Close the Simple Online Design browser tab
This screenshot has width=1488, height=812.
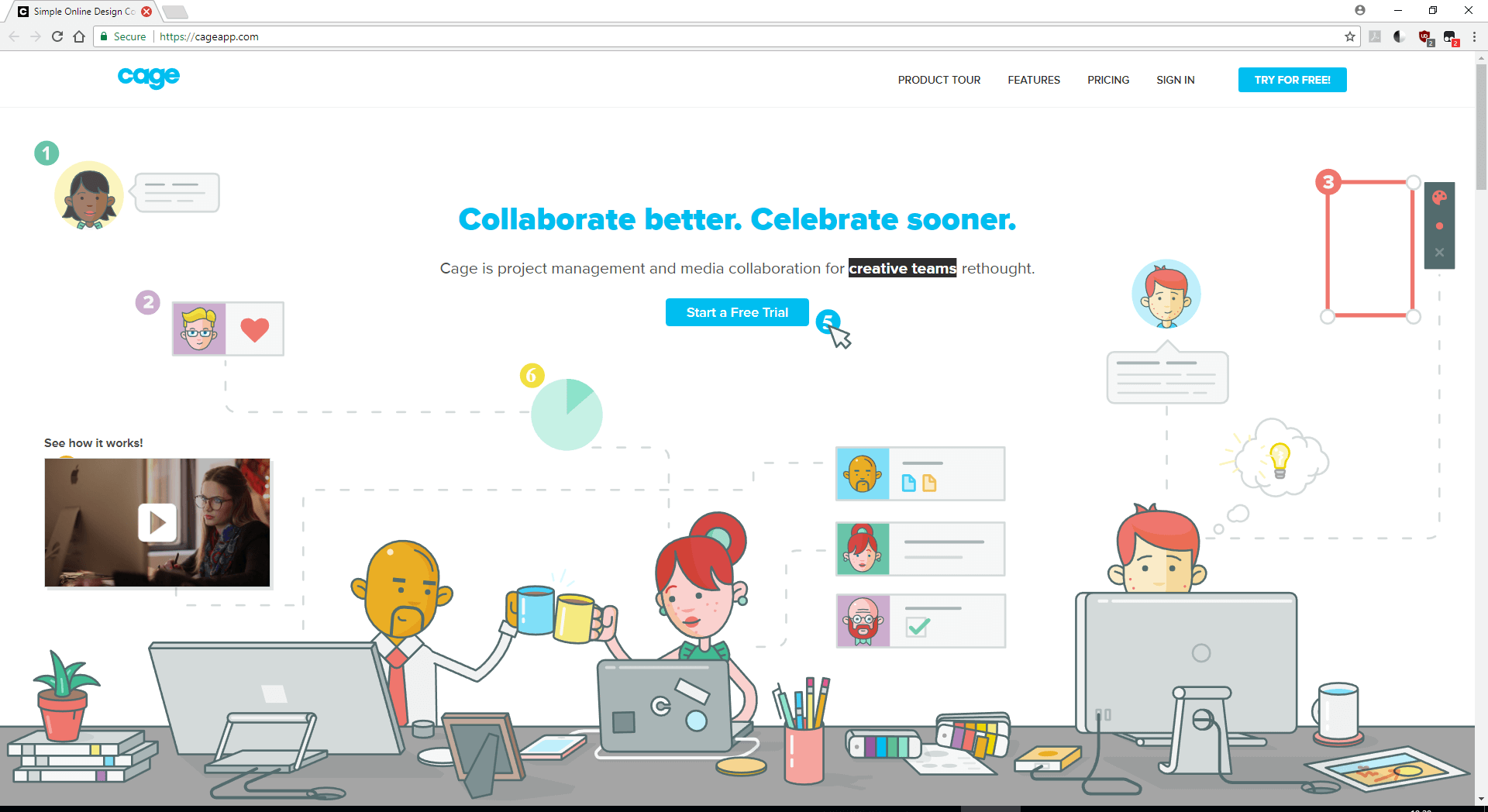click(x=146, y=12)
